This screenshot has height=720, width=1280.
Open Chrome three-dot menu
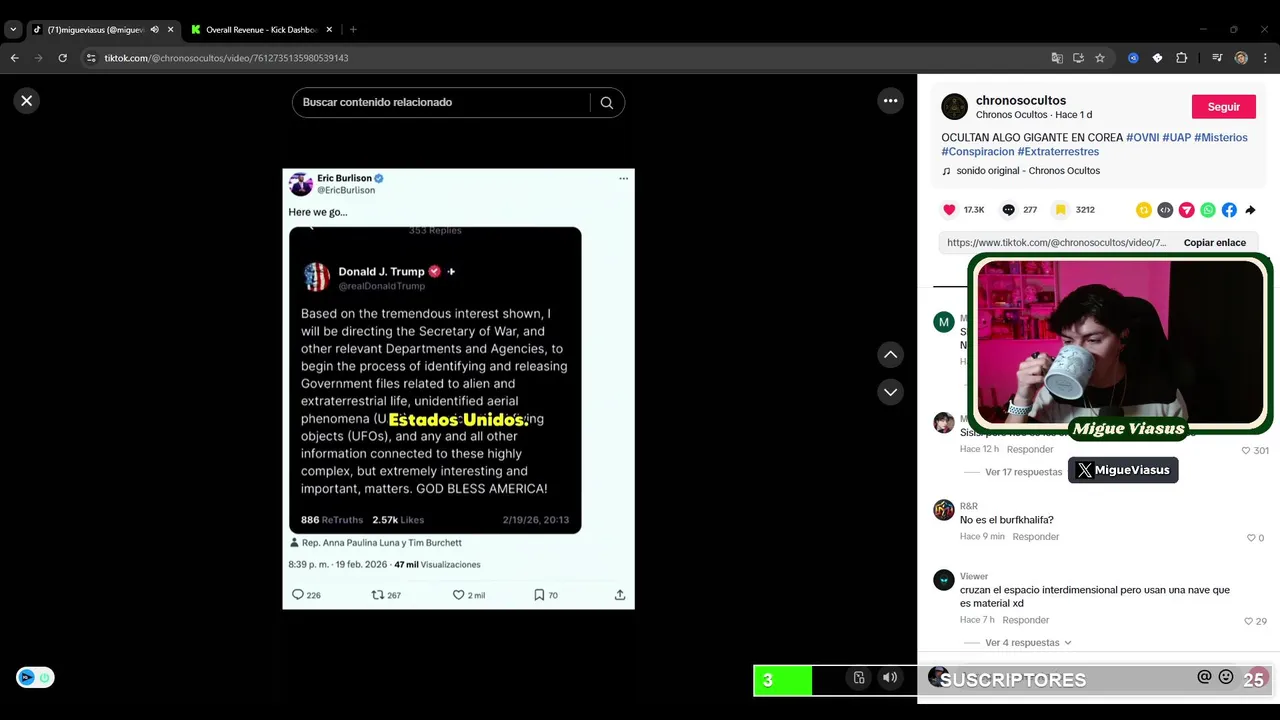1265,58
